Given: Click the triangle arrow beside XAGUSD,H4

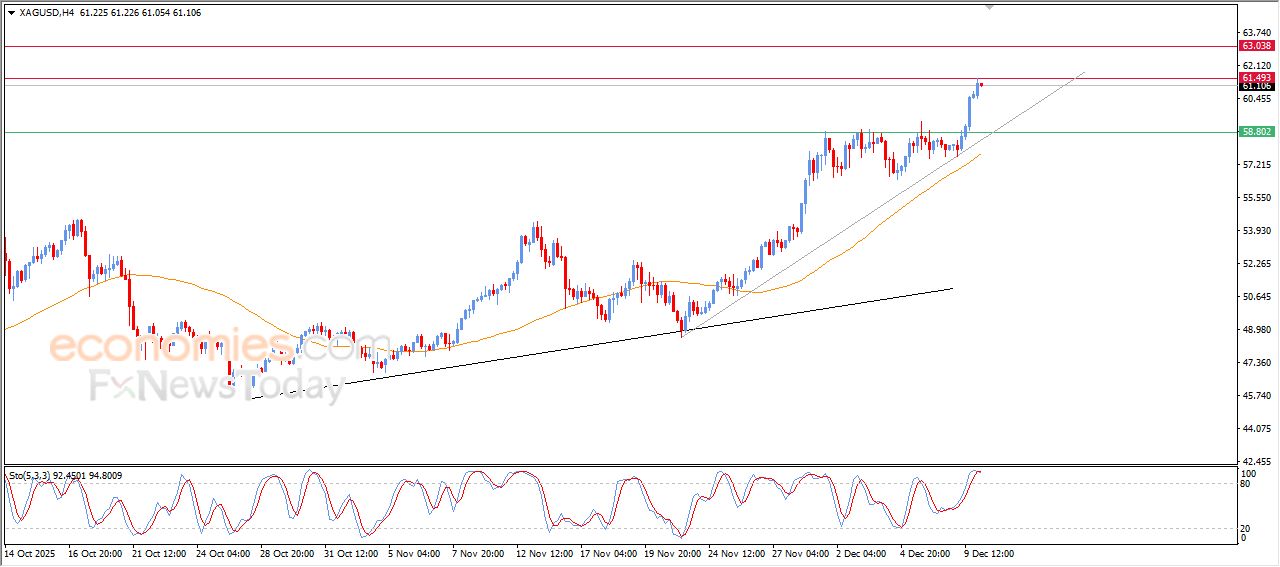Looking at the screenshot, I should tap(11, 13).
